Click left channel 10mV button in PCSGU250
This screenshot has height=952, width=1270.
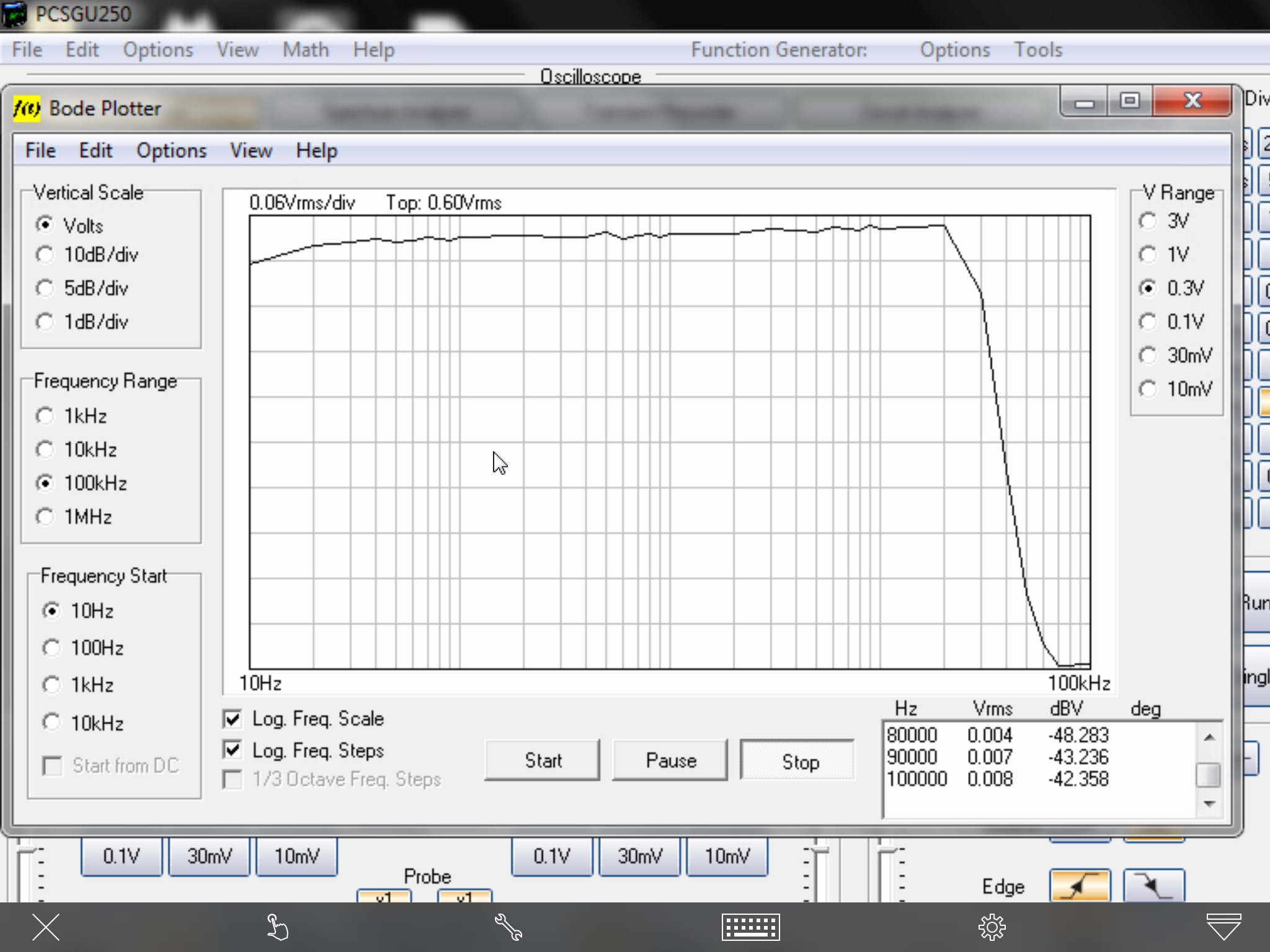297,857
